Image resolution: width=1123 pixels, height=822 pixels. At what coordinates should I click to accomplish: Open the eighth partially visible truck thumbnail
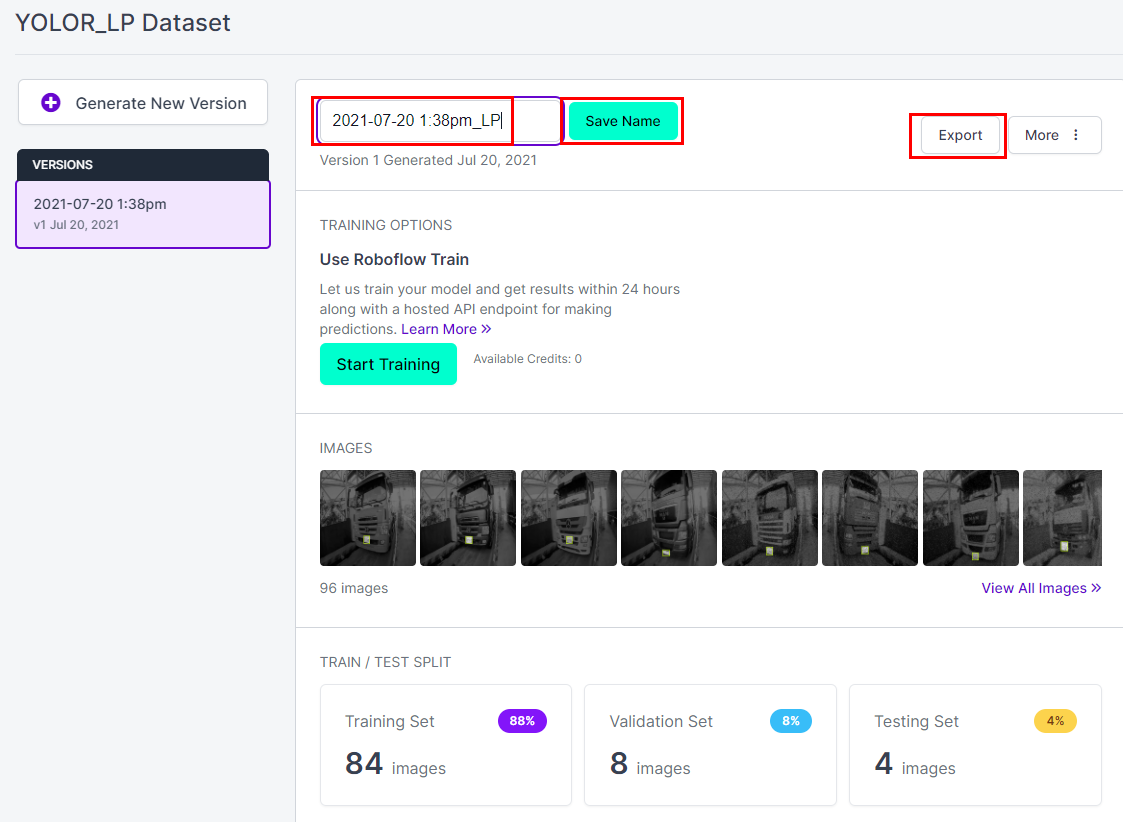1062,518
